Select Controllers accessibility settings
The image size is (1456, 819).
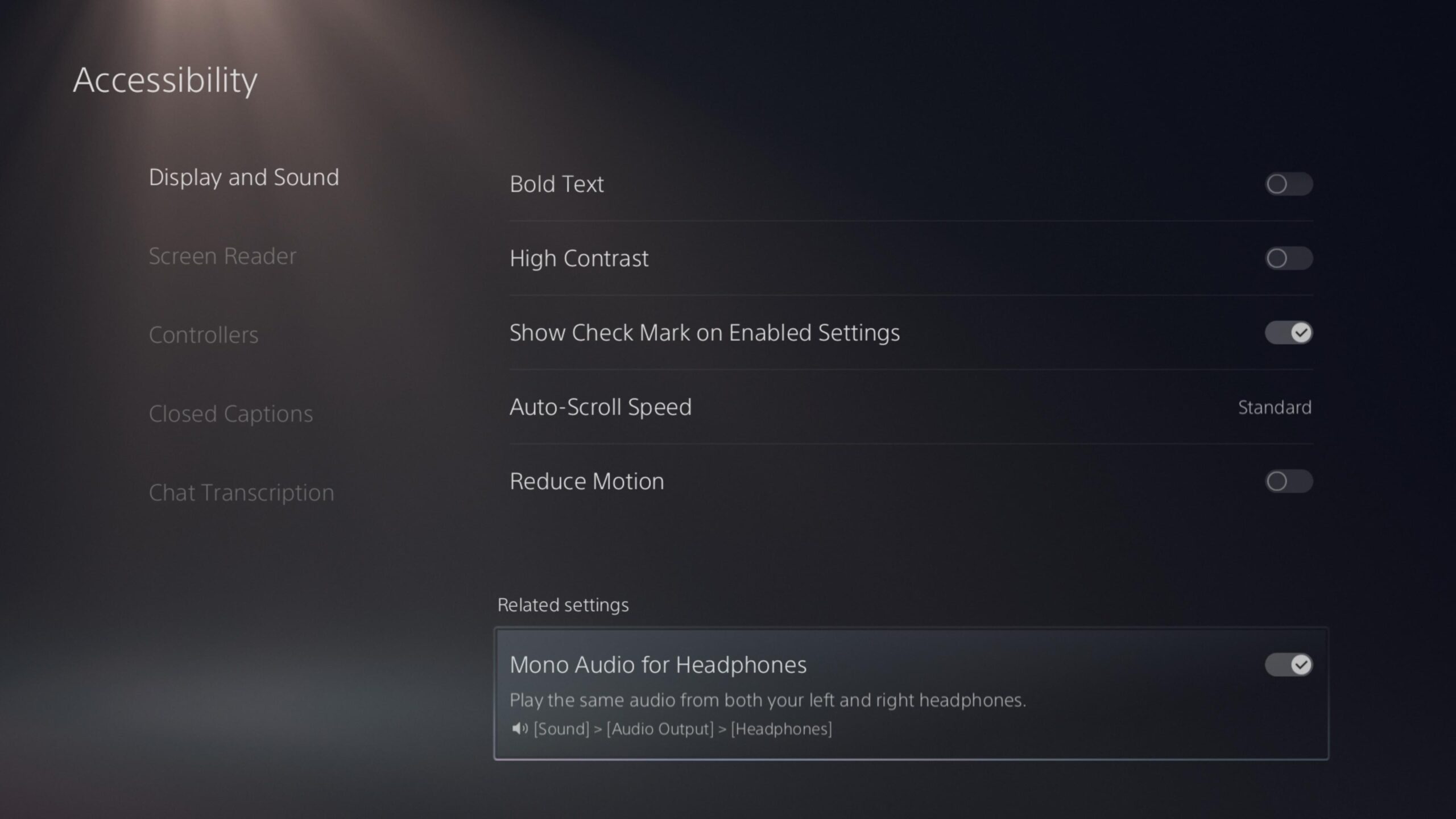click(x=203, y=333)
